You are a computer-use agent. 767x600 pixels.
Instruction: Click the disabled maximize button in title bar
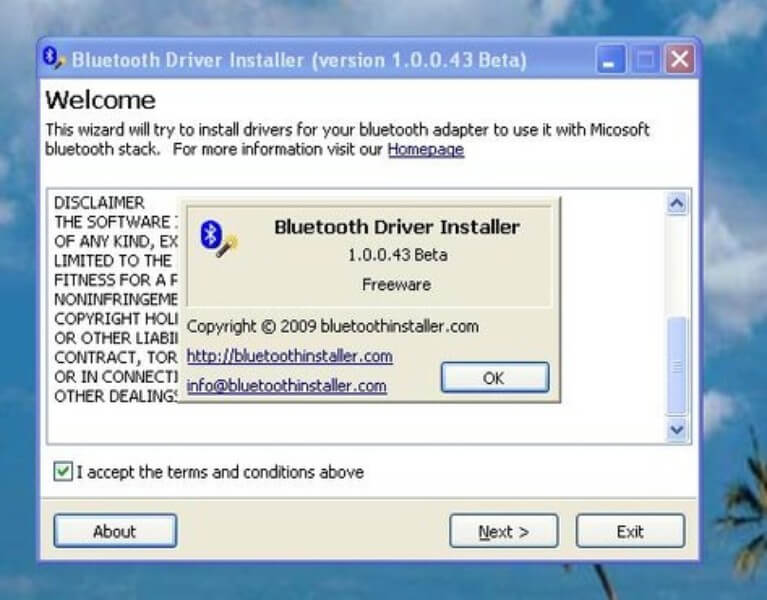click(646, 60)
